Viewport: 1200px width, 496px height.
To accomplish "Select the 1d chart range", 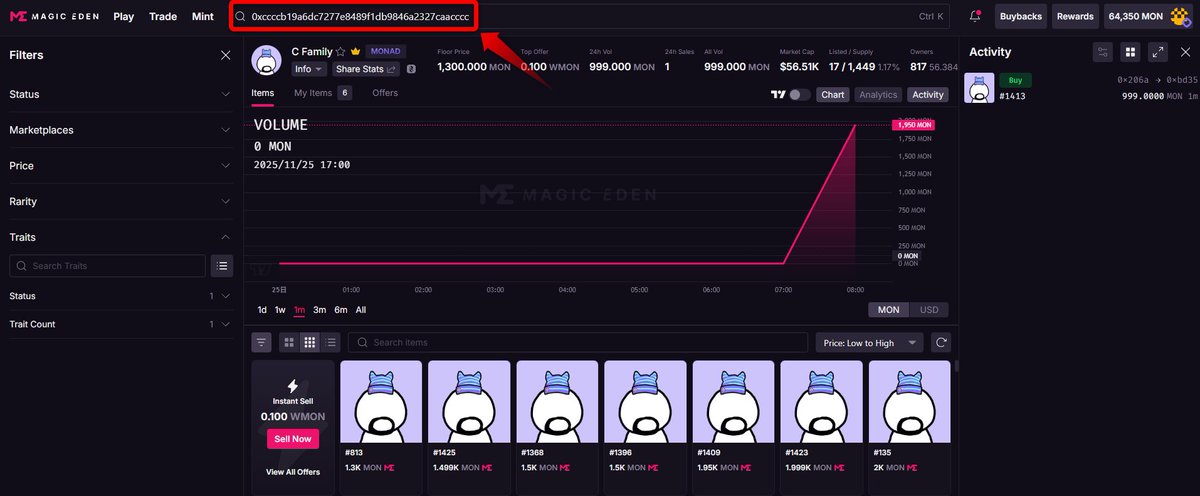I will 262,310.
